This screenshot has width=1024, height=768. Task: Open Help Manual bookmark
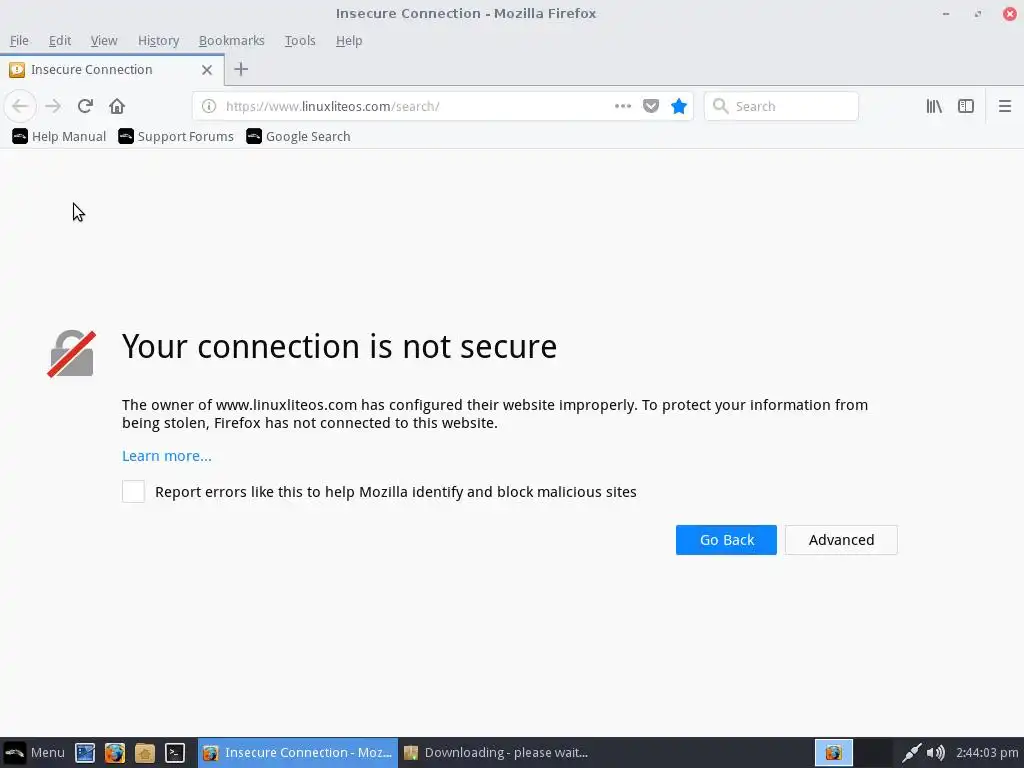pos(59,136)
